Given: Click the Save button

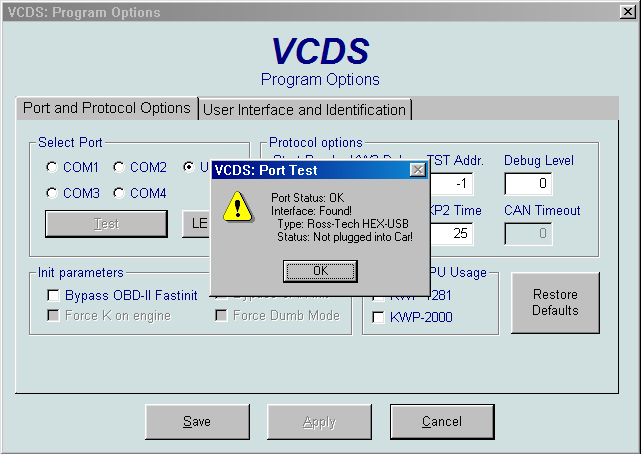Looking at the screenshot, I should click(x=197, y=422).
